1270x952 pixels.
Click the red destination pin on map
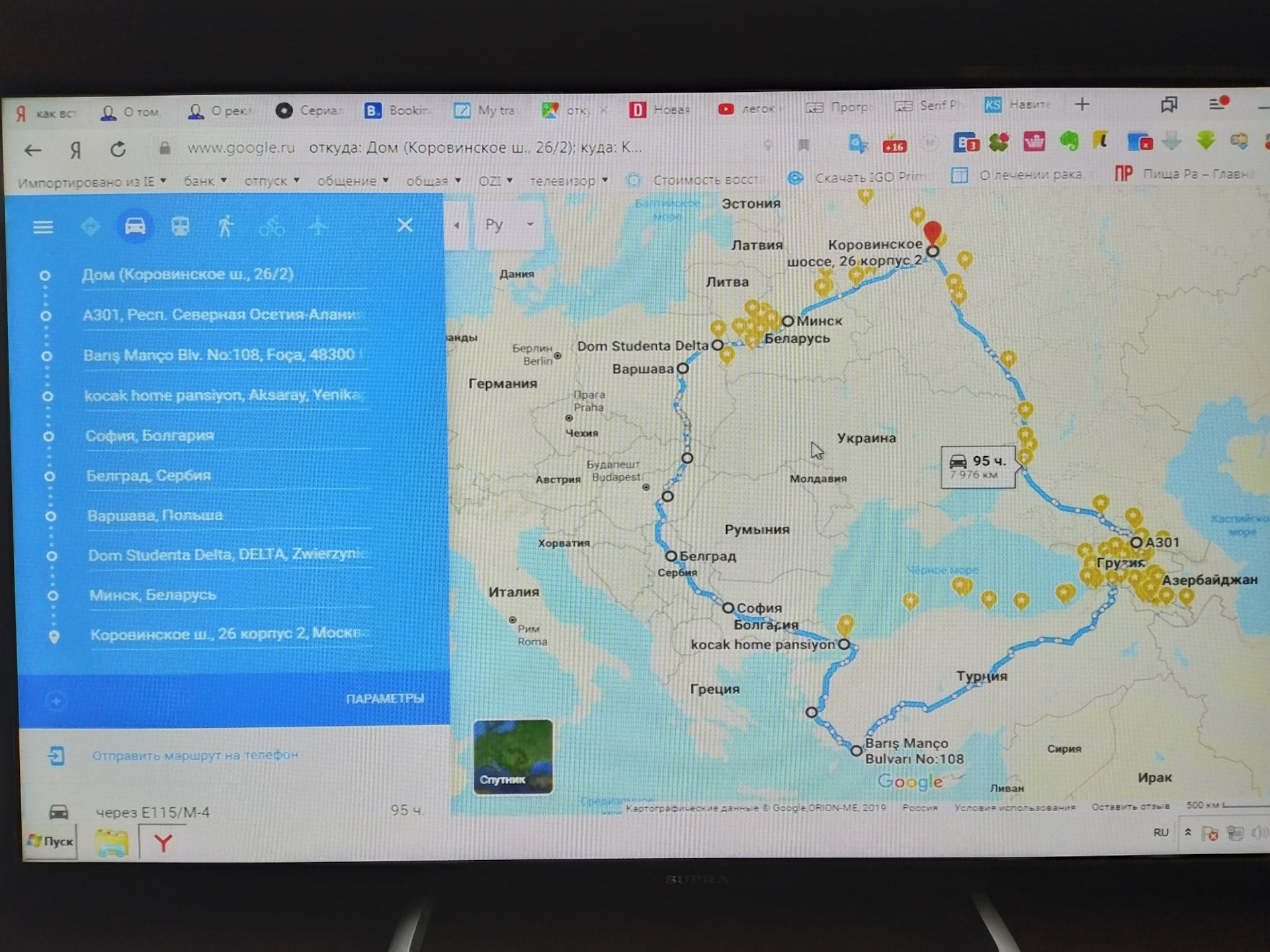(933, 234)
